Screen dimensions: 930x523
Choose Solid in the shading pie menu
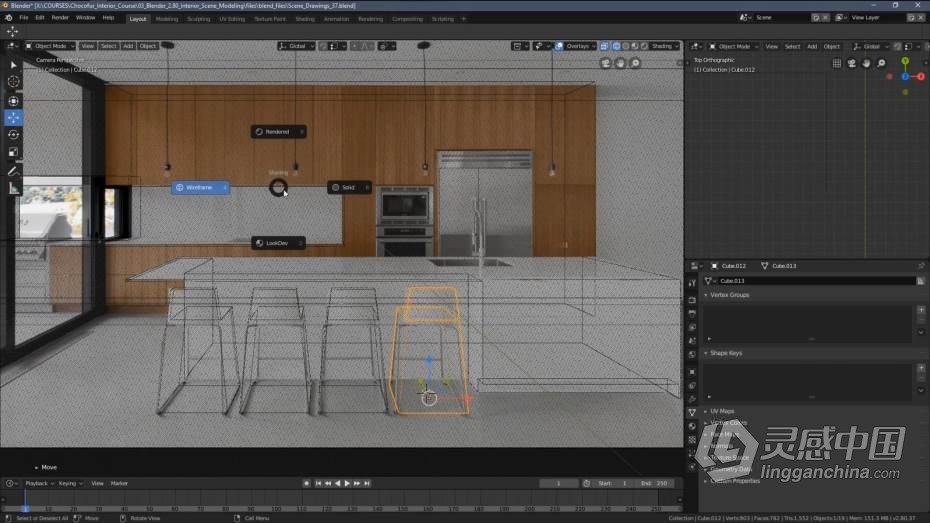click(349, 188)
